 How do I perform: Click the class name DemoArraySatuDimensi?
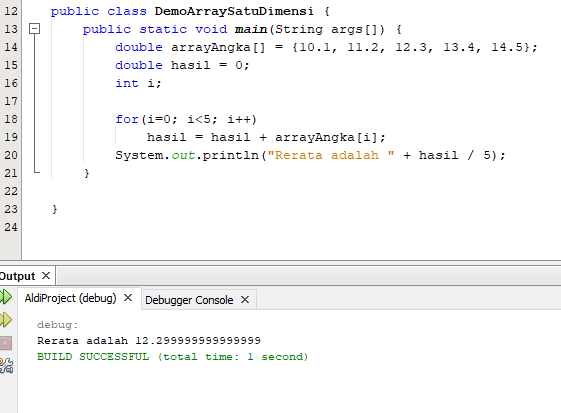pyautogui.click(x=234, y=11)
